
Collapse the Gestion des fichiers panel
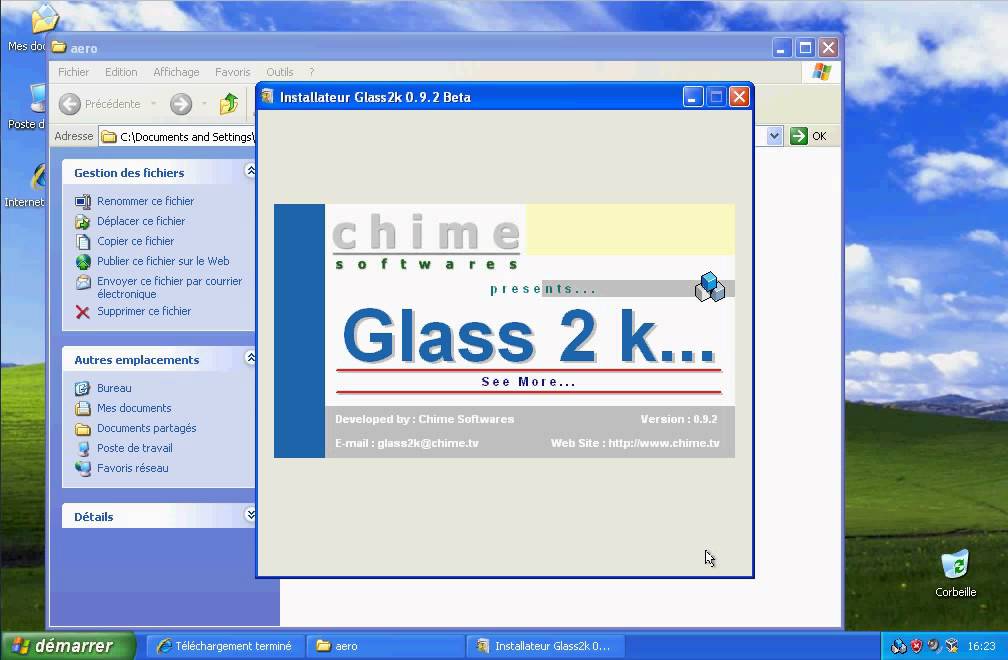click(250, 172)
